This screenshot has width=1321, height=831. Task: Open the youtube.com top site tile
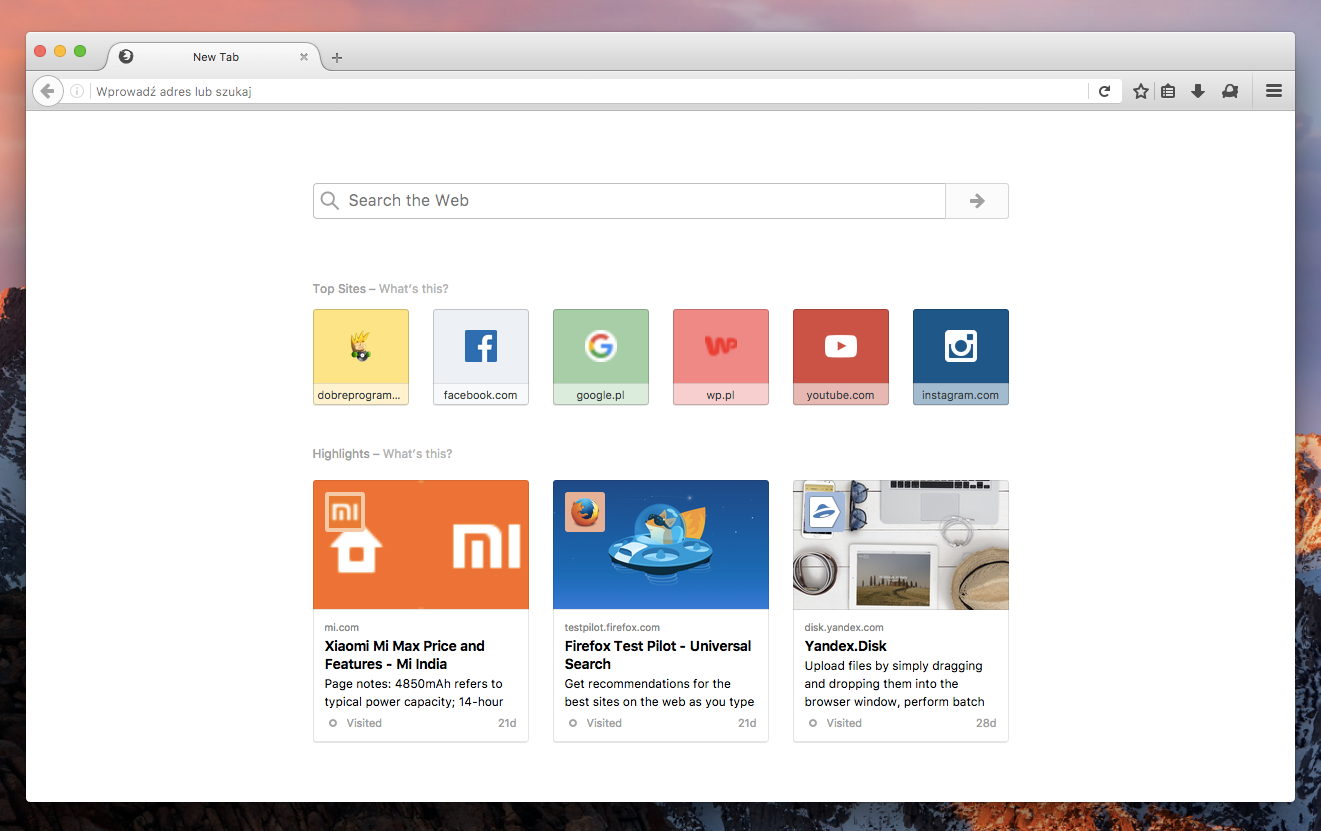(841, 357)
